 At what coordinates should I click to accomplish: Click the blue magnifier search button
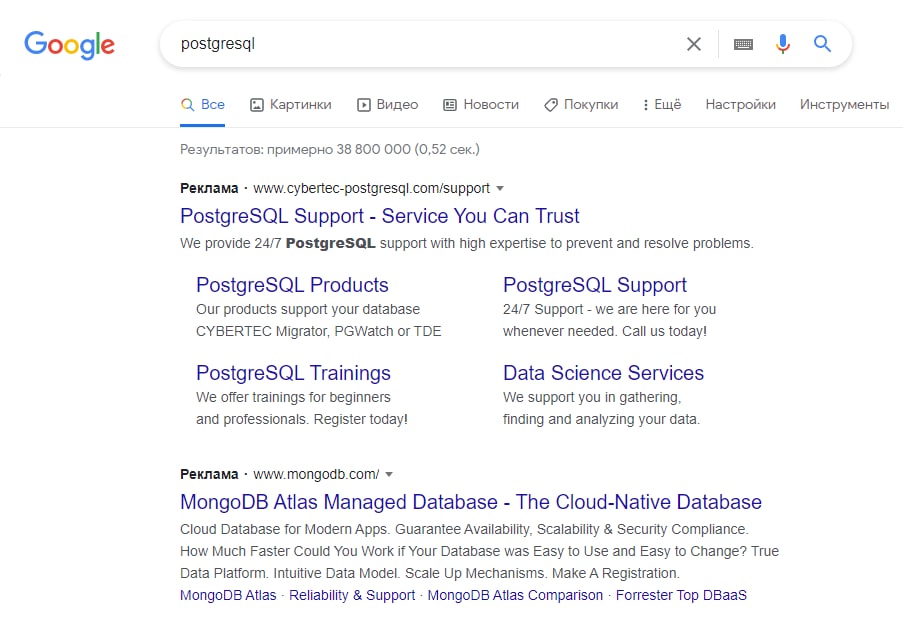822,43
